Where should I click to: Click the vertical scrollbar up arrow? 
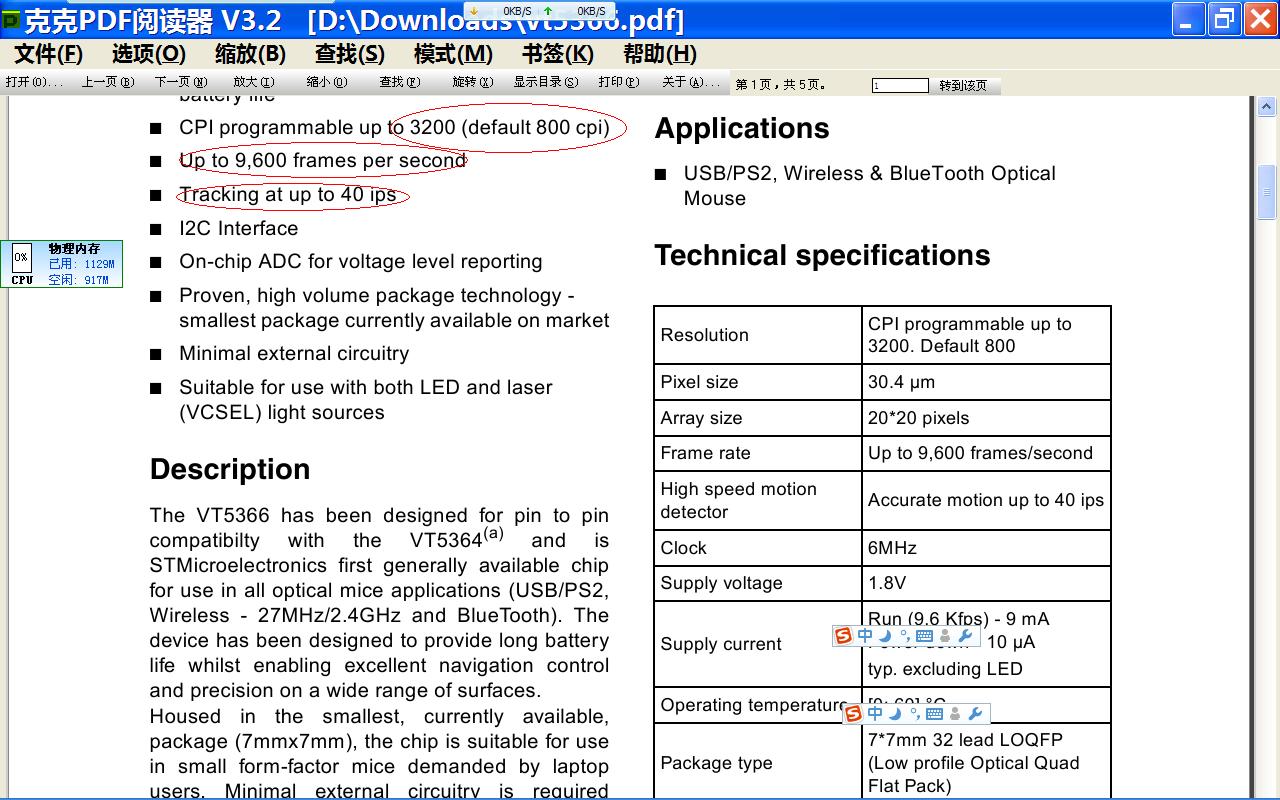click(x=1266, y=106)
